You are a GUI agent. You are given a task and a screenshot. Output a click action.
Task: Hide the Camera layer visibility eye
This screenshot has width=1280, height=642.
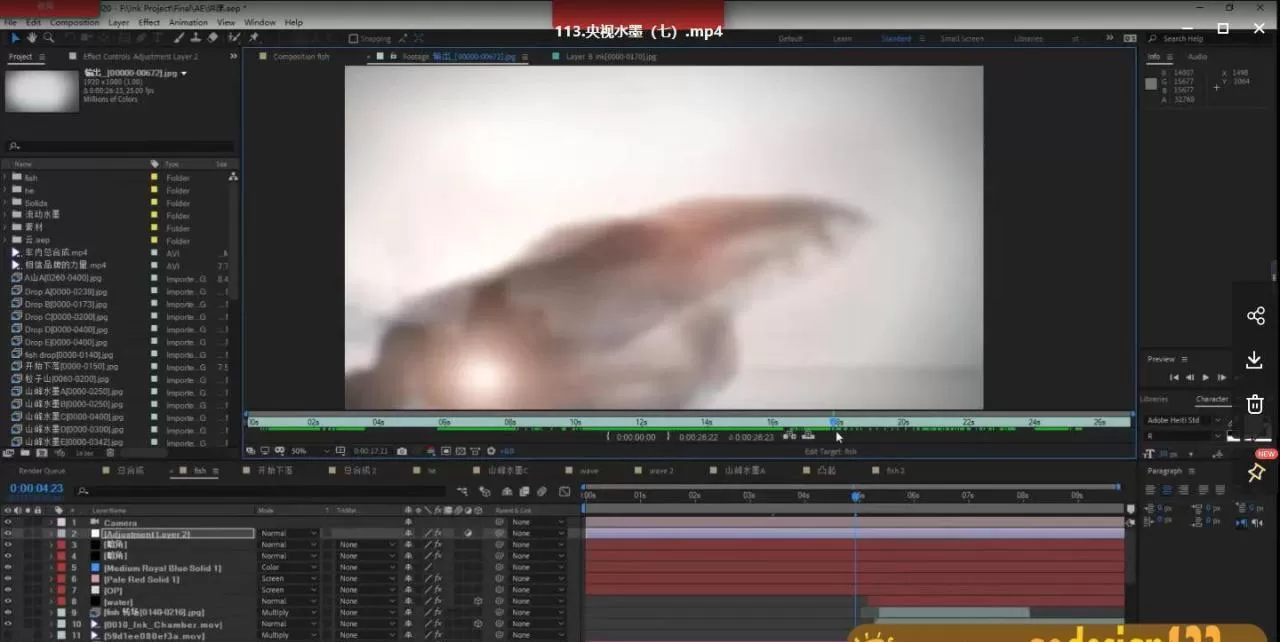[7, 521]
